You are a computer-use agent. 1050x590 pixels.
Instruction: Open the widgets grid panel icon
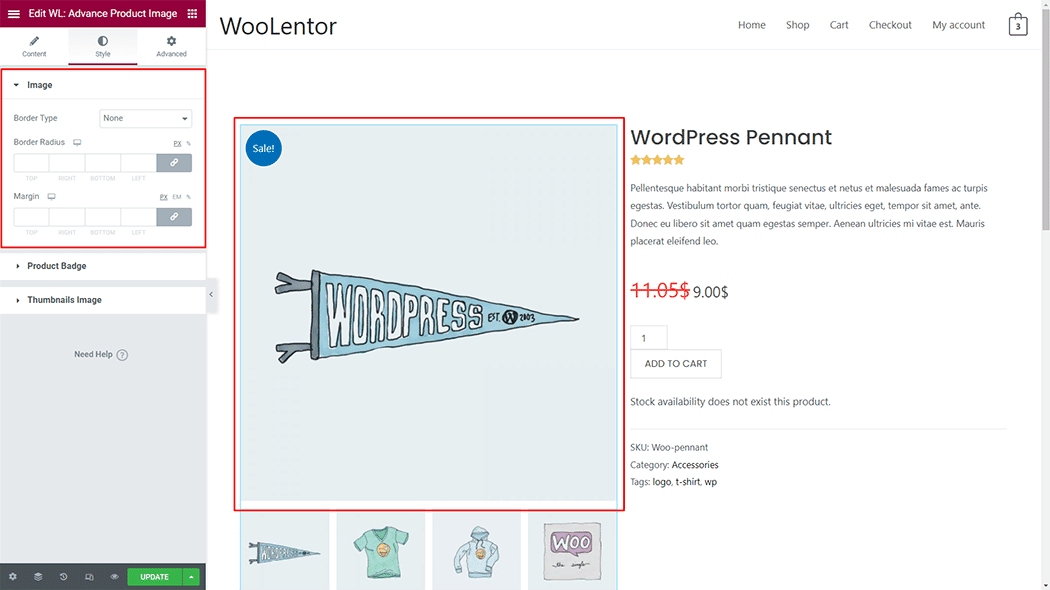tap(192, 14)
